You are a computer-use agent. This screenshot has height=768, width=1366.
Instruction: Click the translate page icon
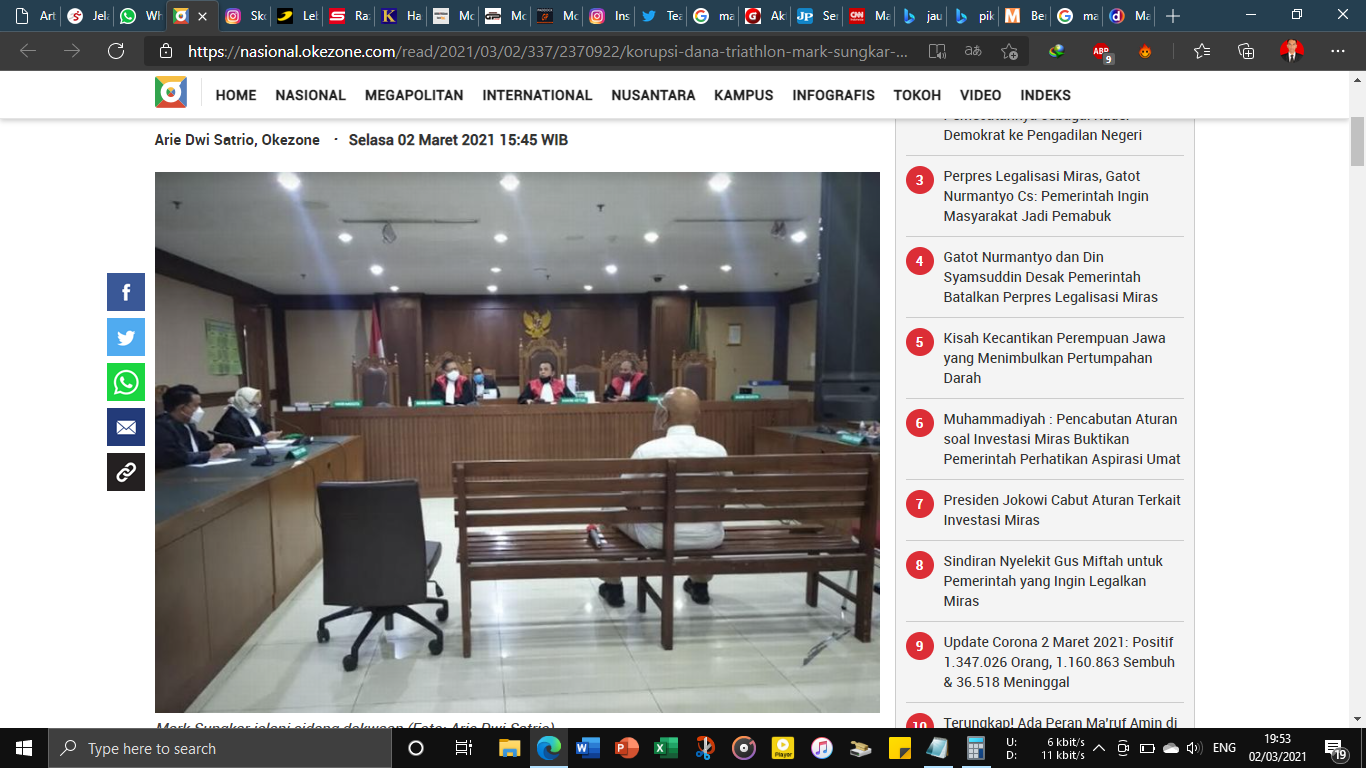point(973,51)
